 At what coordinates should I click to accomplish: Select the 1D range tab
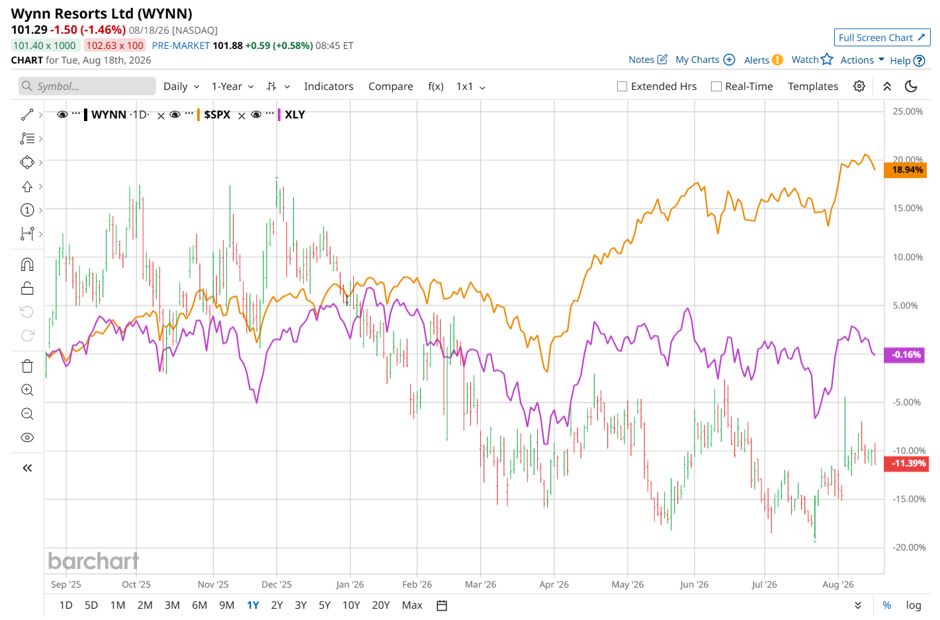tap(66, 605)
